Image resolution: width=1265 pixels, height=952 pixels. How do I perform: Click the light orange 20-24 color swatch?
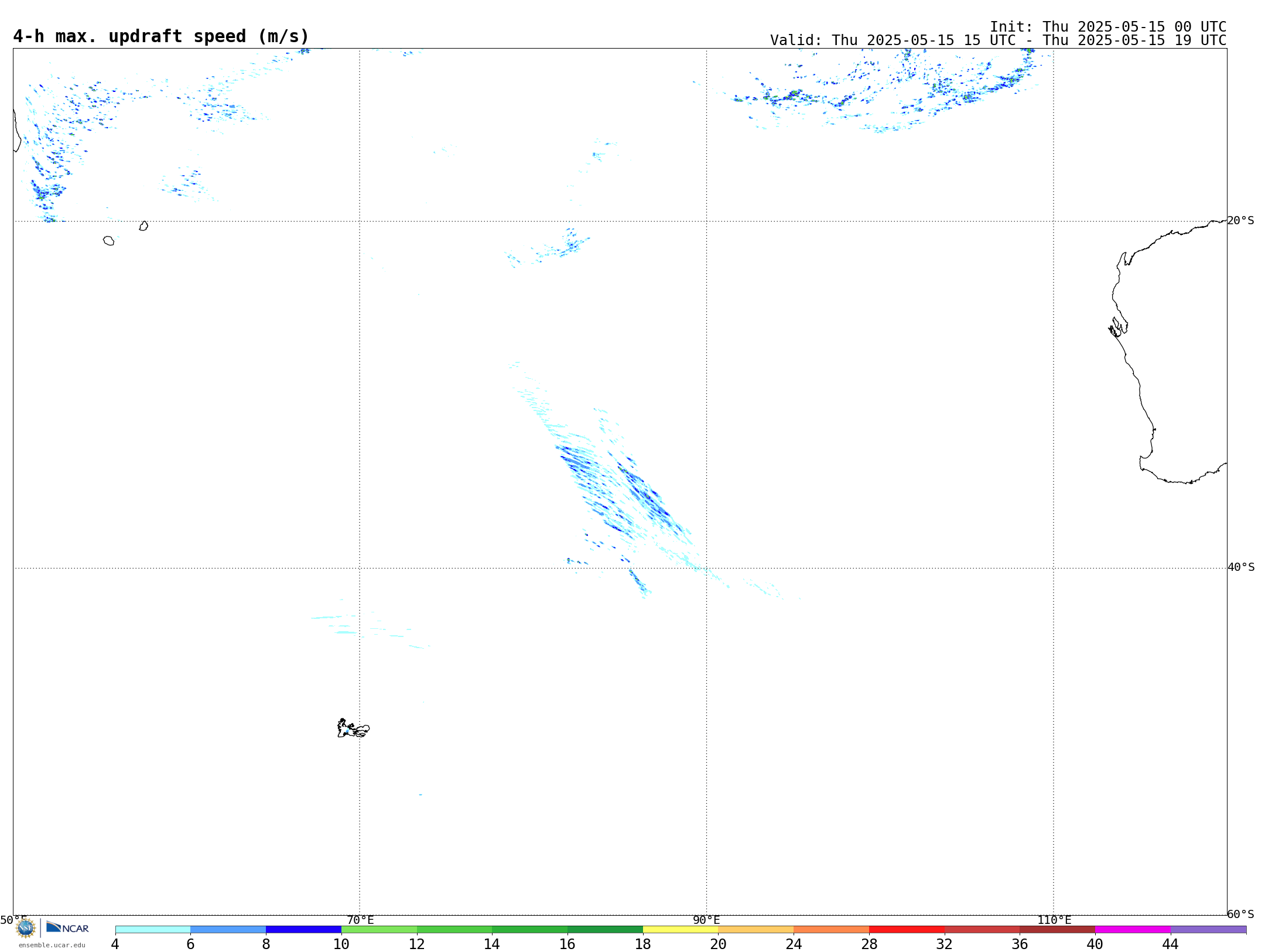click(756, 930)
